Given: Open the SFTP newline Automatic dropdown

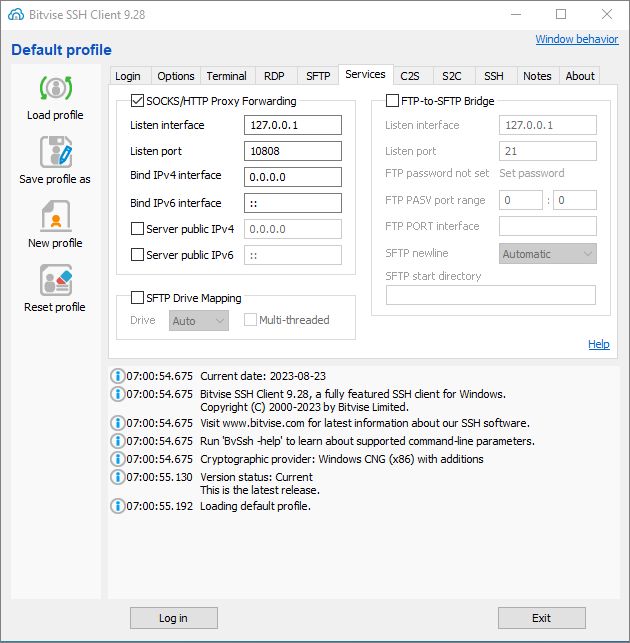Looking at the screenshot, I should tap(548, 254).
